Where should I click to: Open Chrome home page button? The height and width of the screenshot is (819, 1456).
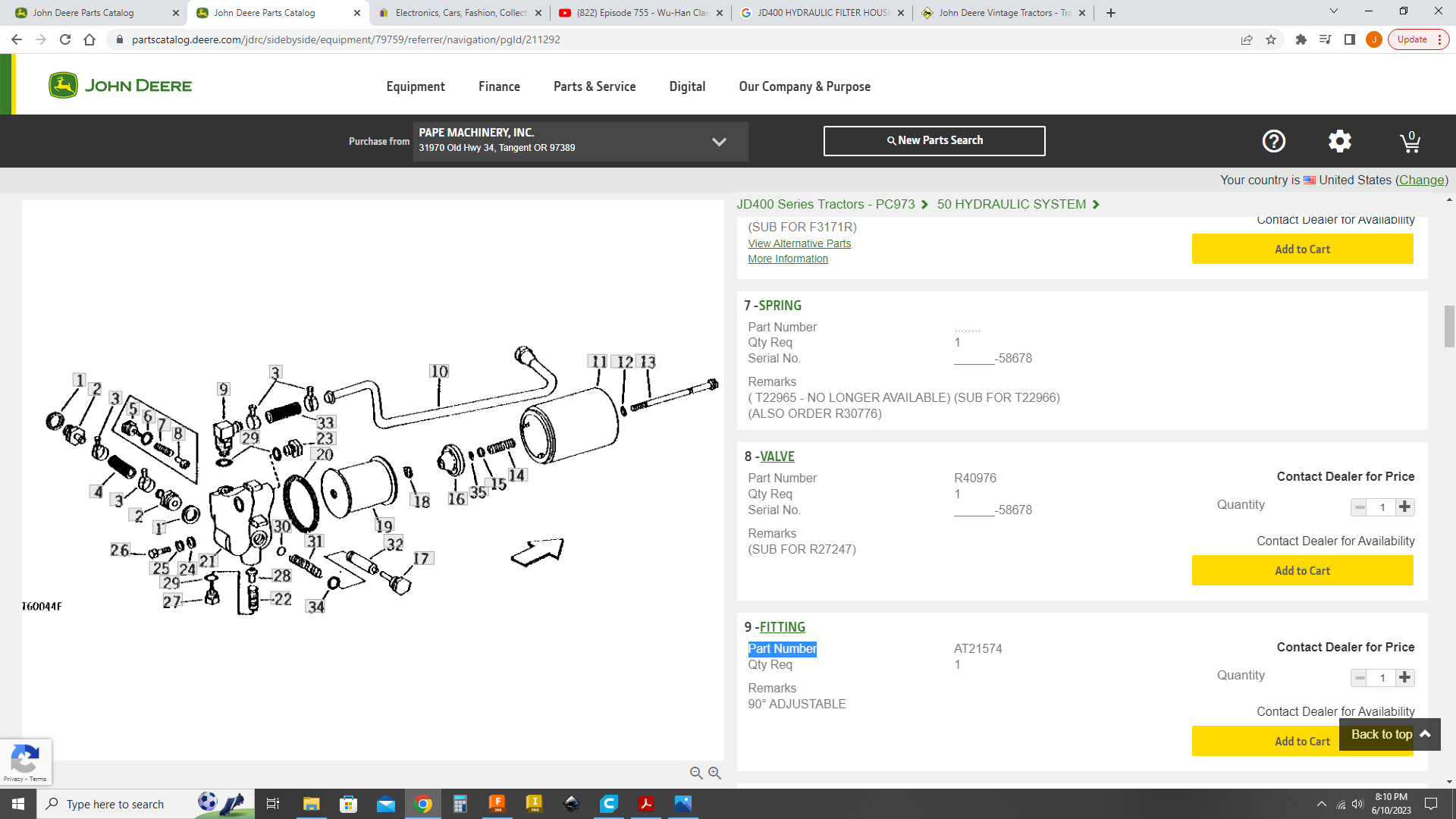pos(89,39)
